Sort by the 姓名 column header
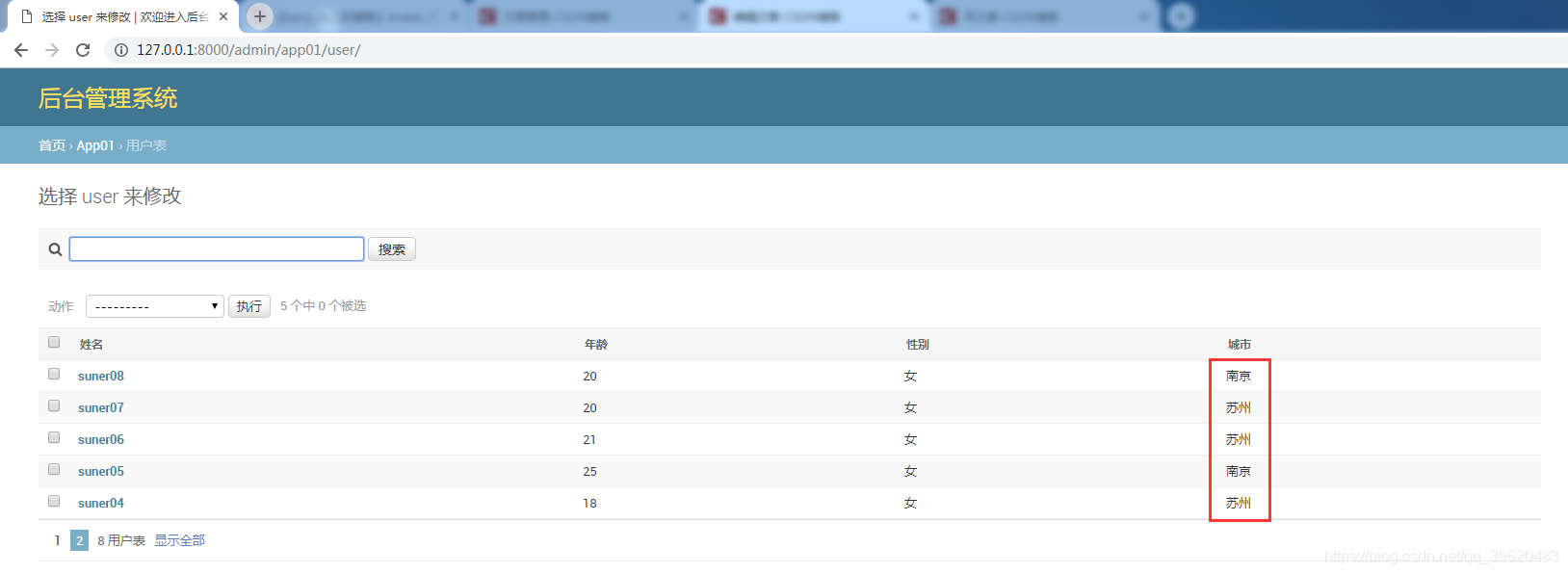Image resolution: width=1568 pixels, height=574 pixels. [91, 344]
